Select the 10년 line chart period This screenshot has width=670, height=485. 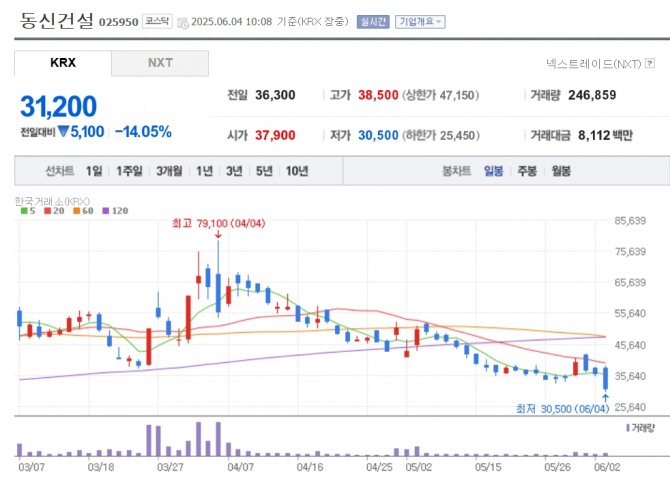coord(297,171)
